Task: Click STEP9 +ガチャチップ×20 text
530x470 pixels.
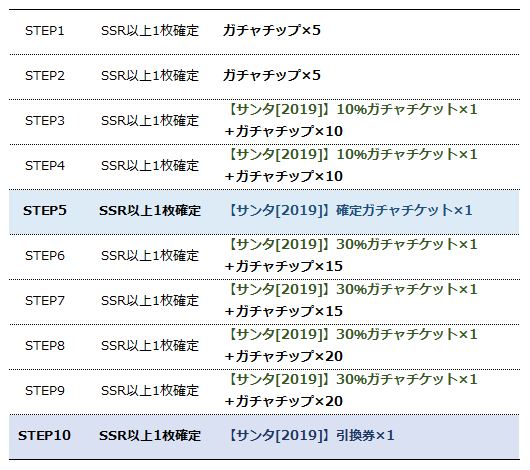Action: click(x=283, y=401)
